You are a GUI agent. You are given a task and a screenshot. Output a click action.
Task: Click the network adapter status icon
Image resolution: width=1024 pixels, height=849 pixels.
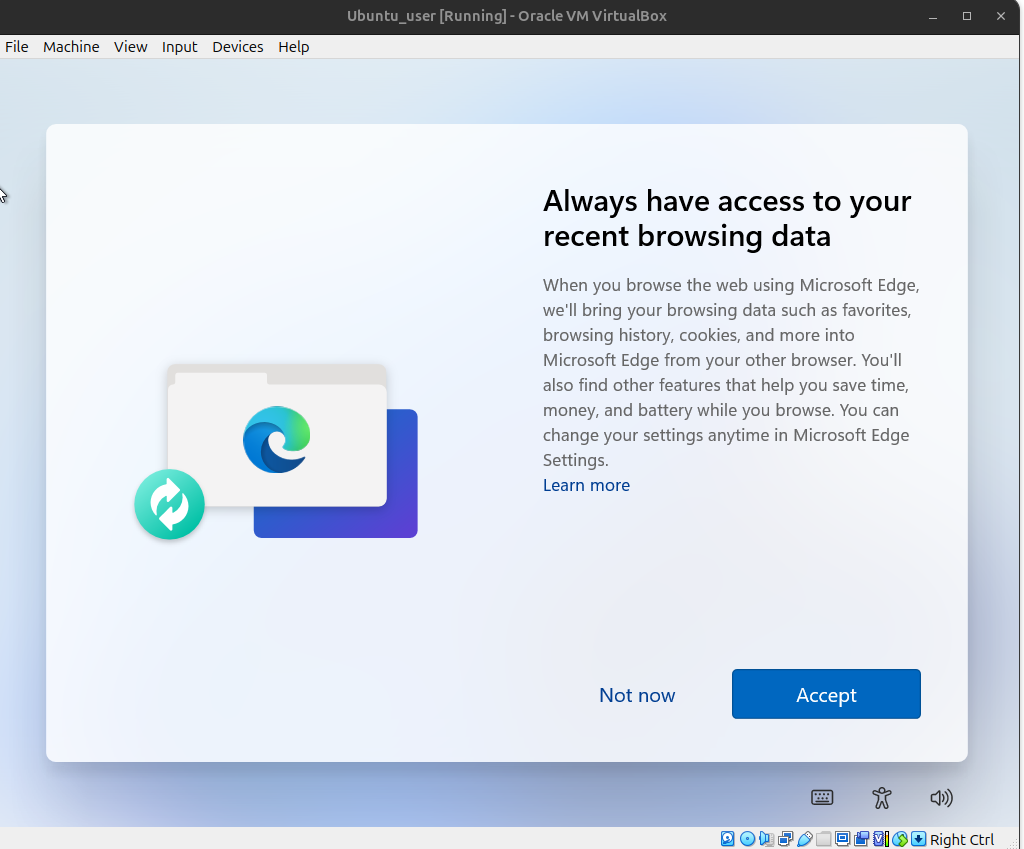[x=786, y=839]
